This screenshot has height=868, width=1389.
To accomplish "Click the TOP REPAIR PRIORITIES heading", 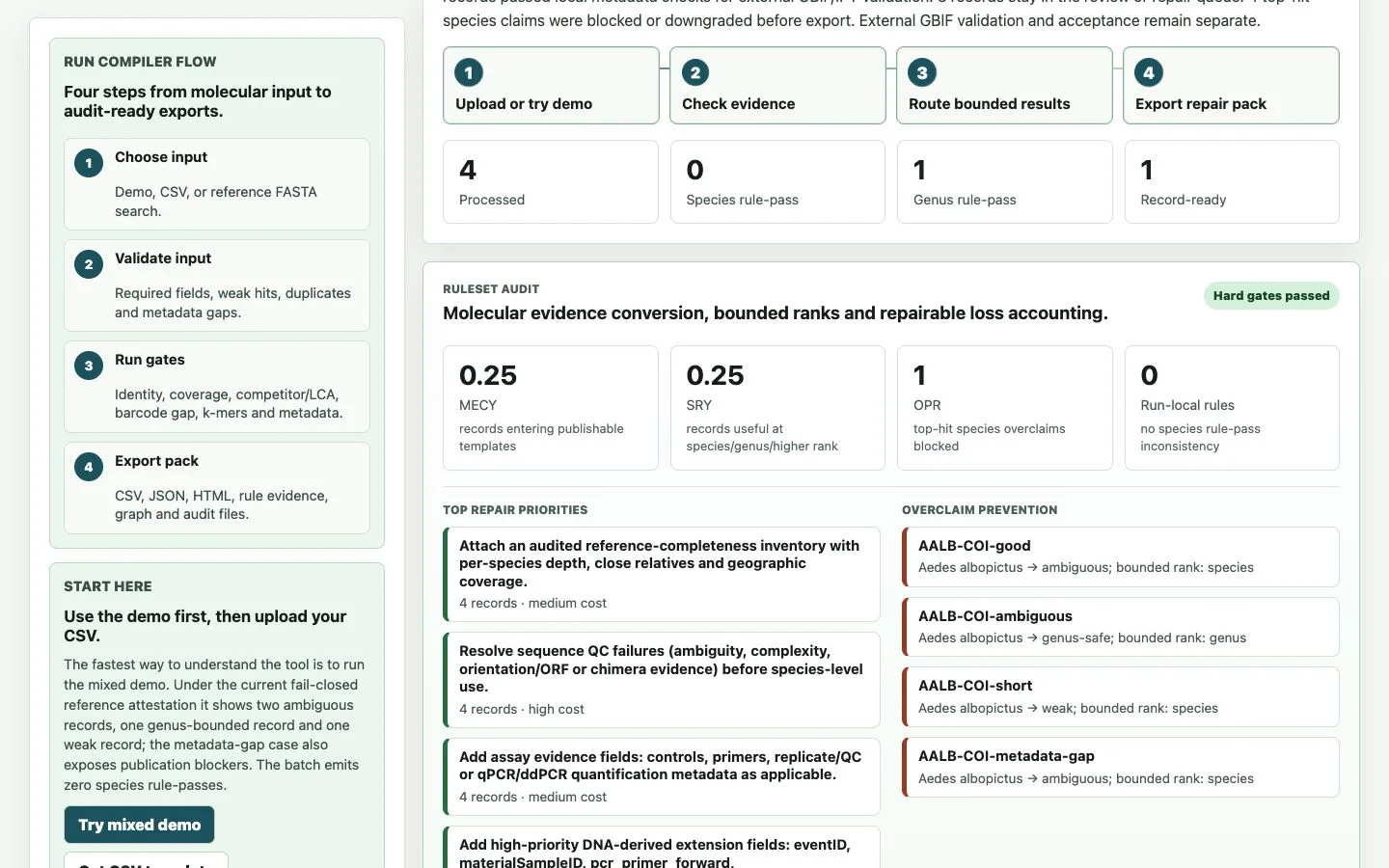I will [x=515, y=510].
